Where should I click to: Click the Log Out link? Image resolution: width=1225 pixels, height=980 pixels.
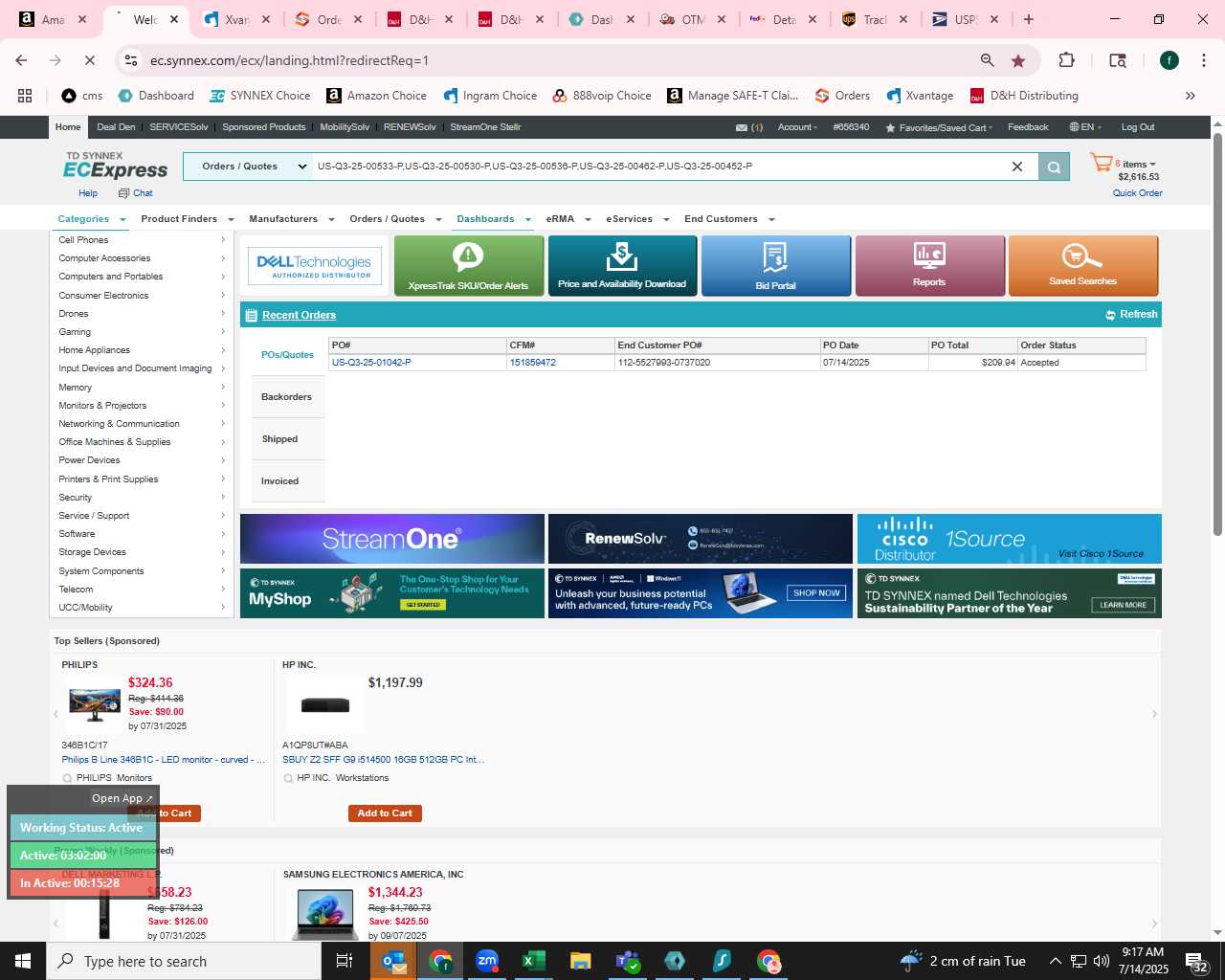1138,127
